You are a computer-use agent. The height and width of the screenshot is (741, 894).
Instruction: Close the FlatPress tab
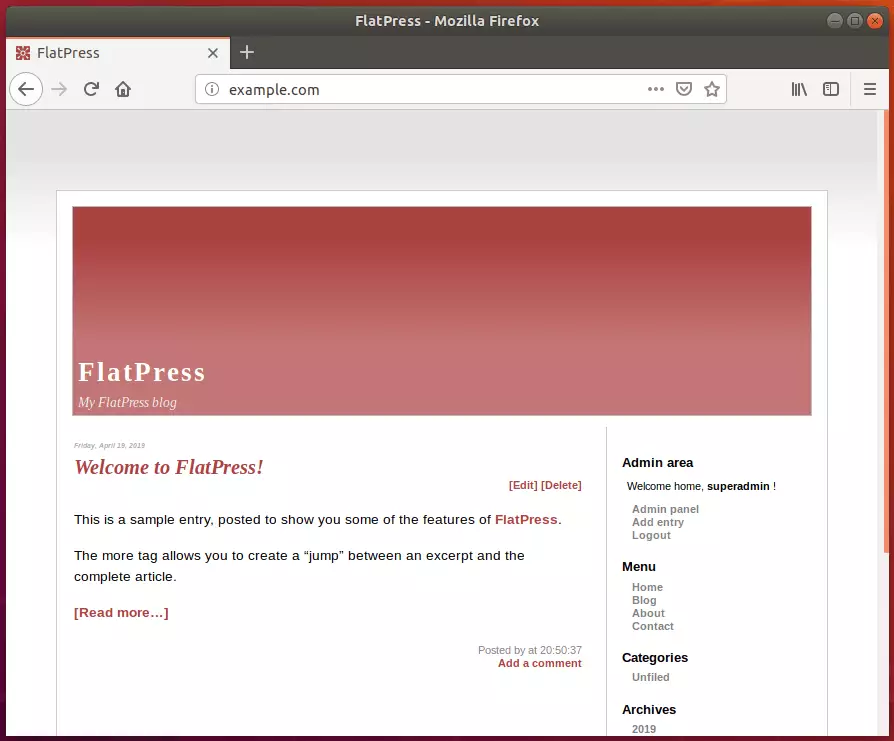click(x=213, y=53)
